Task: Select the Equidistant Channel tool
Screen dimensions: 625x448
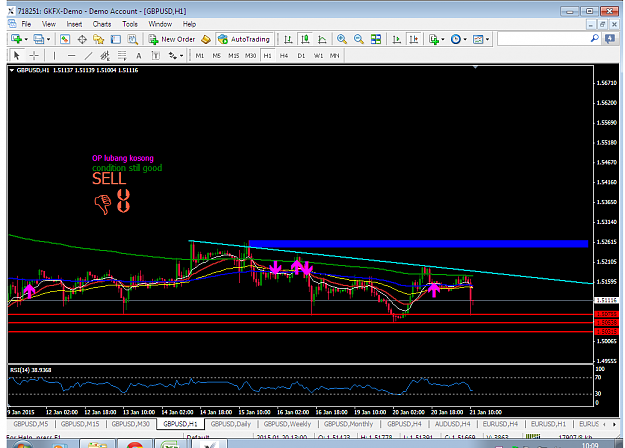Action: 105,56
